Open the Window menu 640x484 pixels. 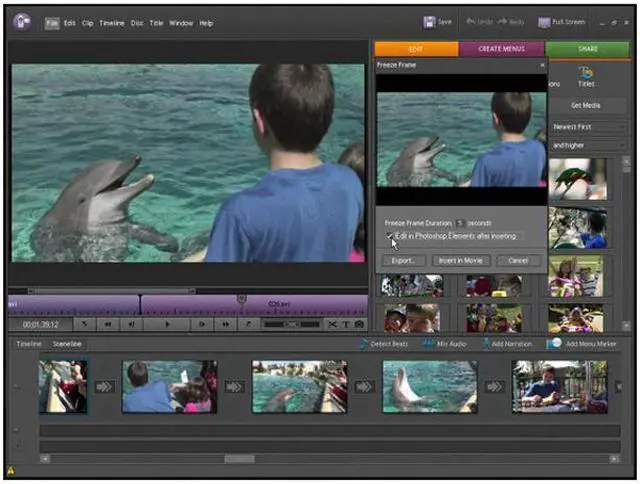click(x=181, y=23)
